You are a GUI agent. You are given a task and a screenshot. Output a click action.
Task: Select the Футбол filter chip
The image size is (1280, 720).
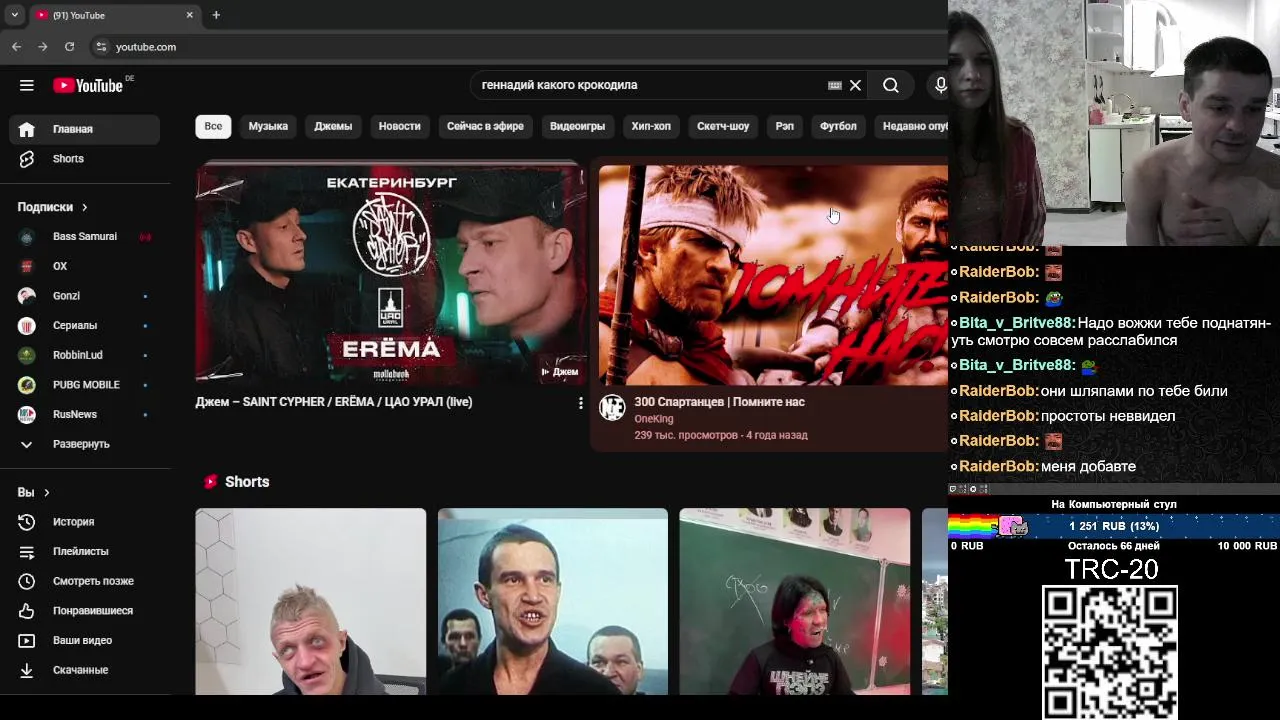[x=838, y=126]
